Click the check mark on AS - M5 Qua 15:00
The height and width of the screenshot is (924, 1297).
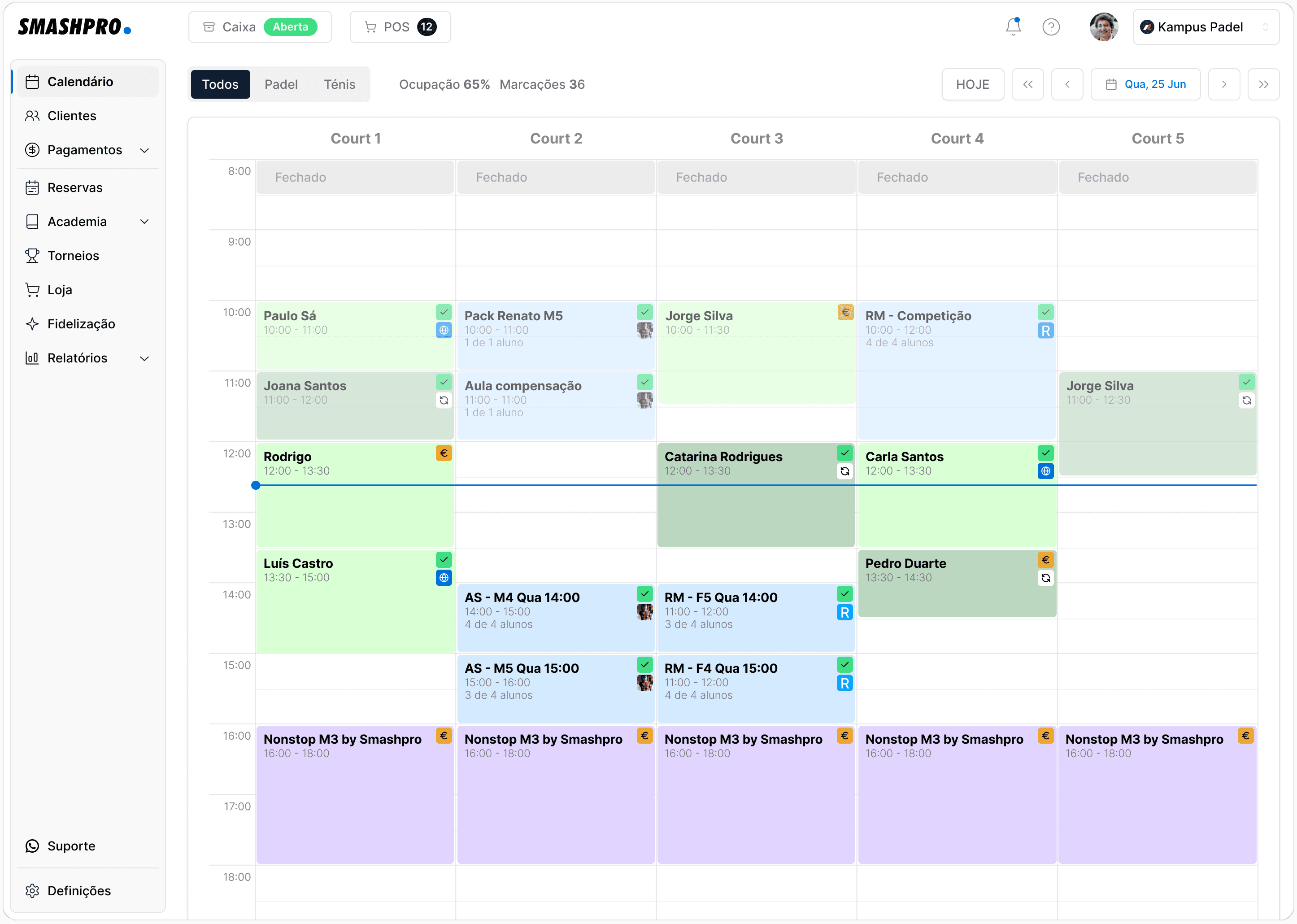point(644,665)
